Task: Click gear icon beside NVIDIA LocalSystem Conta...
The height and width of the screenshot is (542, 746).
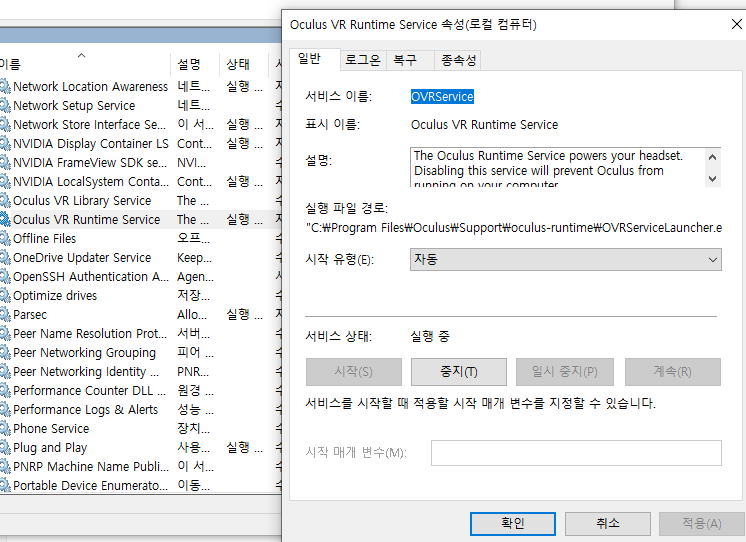Action: click(5, 182)
